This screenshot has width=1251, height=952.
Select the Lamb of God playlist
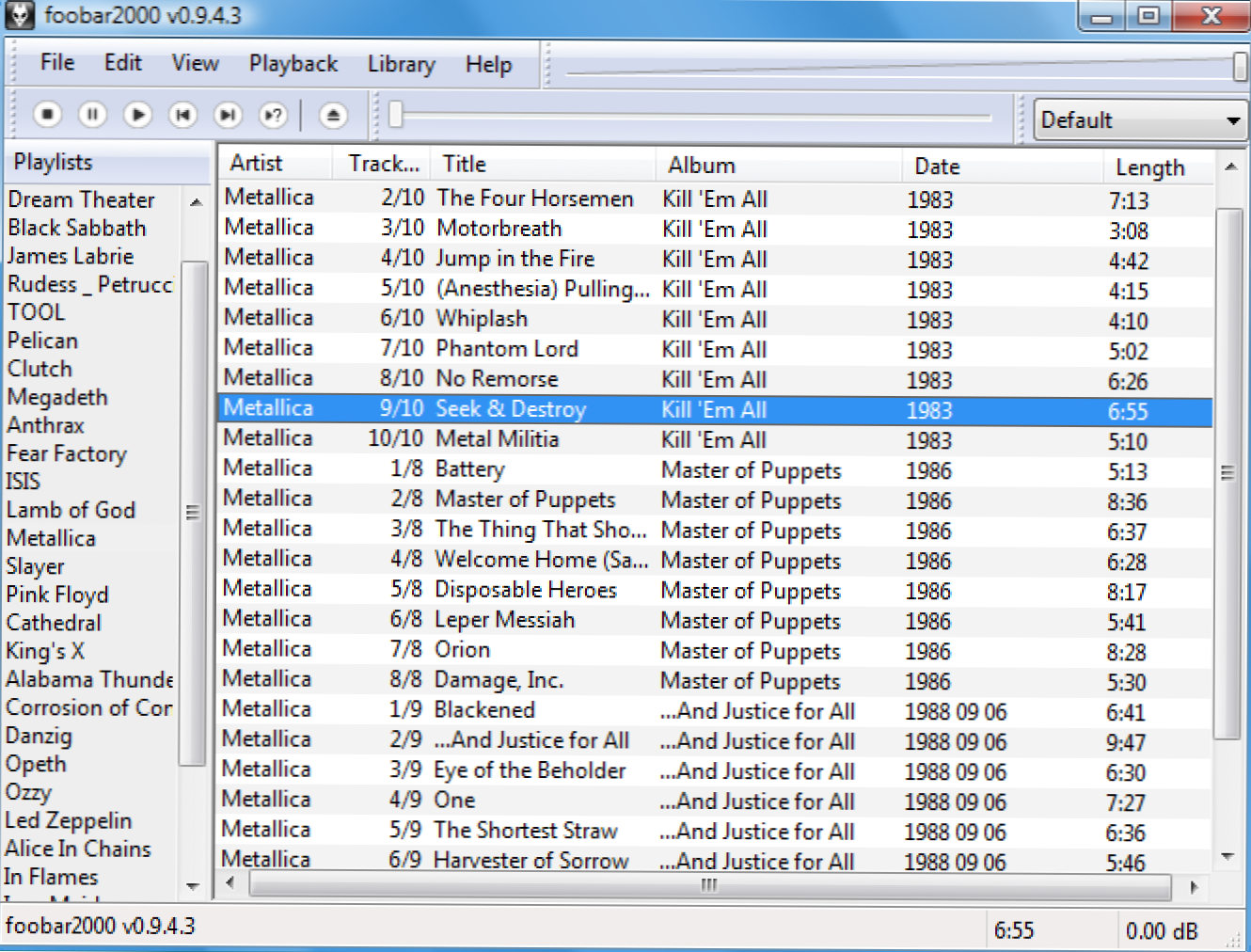(71, 510)
